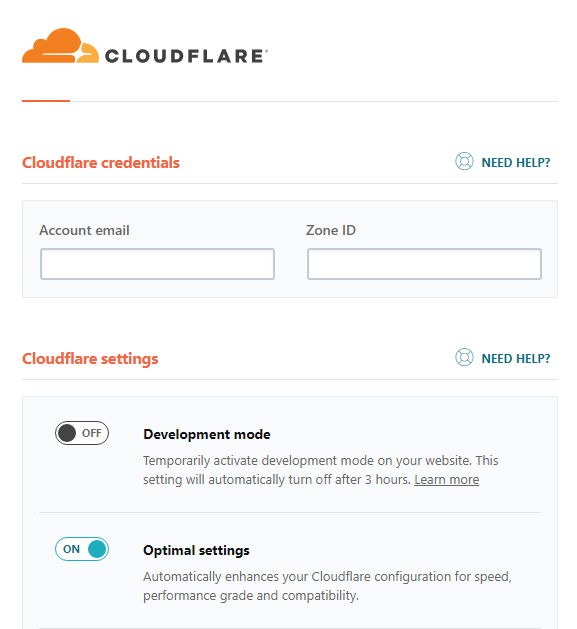Click the Zone ID label

click(x=331, y=230)
